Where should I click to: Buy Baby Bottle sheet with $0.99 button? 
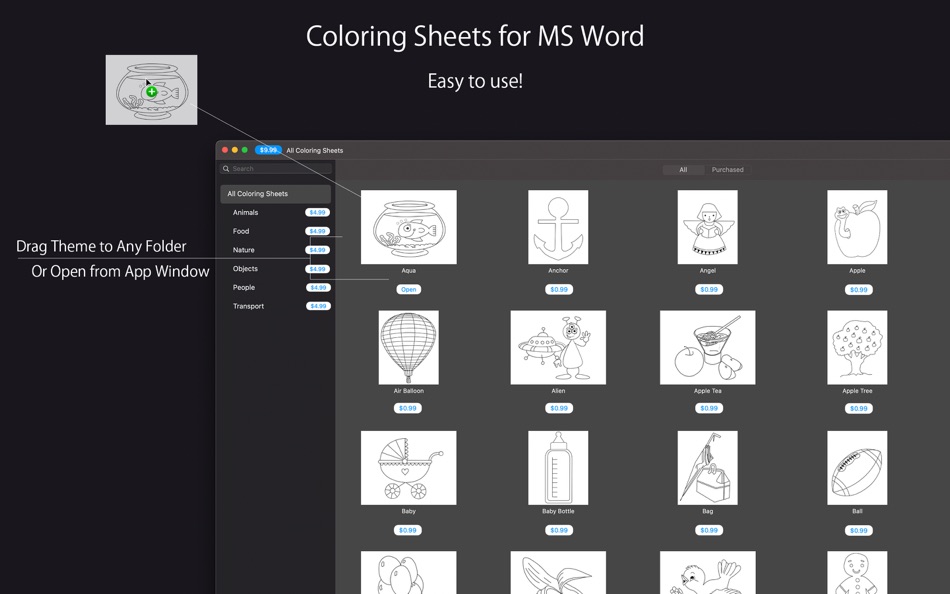coord(558,530)
